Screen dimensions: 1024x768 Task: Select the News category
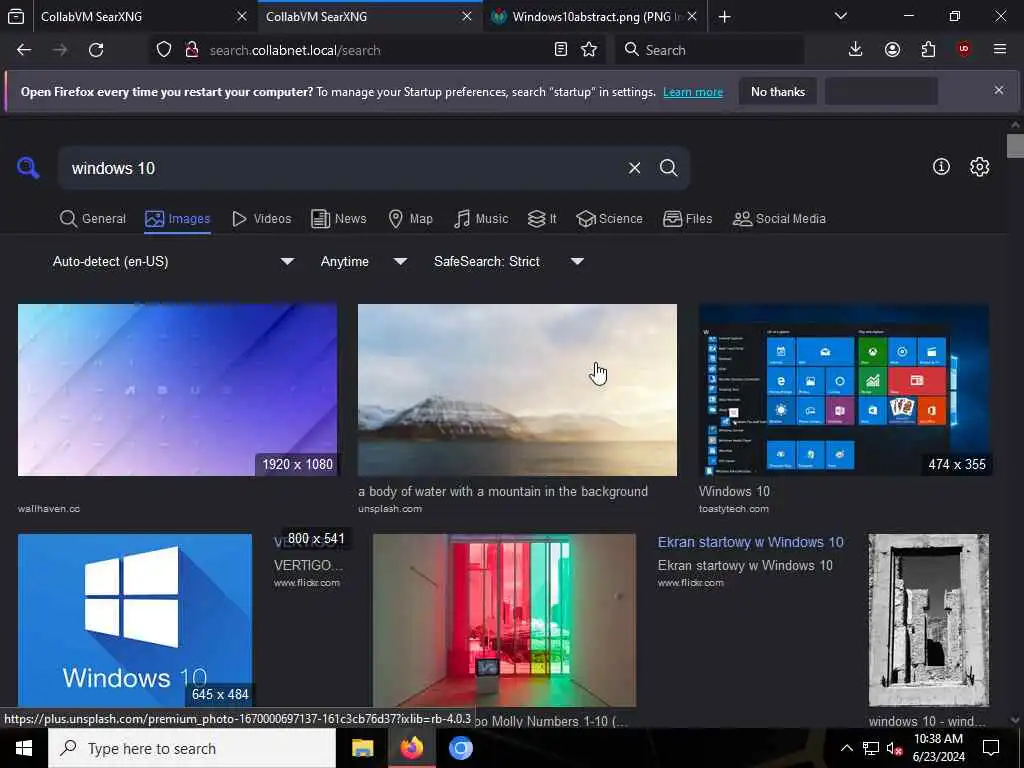pos(339,219)
